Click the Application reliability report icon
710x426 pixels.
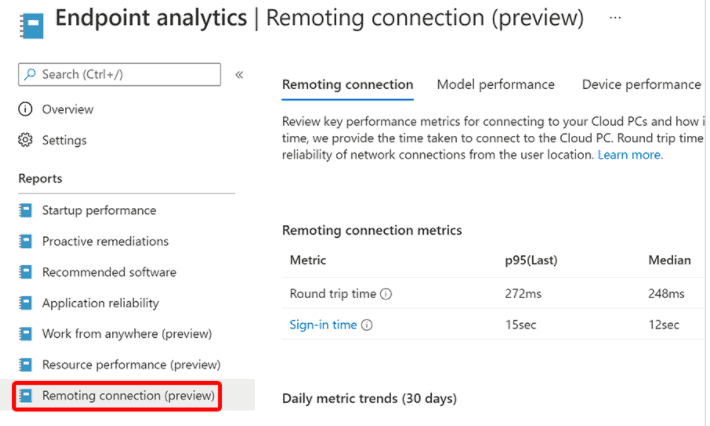pyautogui.click(x=25, y=302)
